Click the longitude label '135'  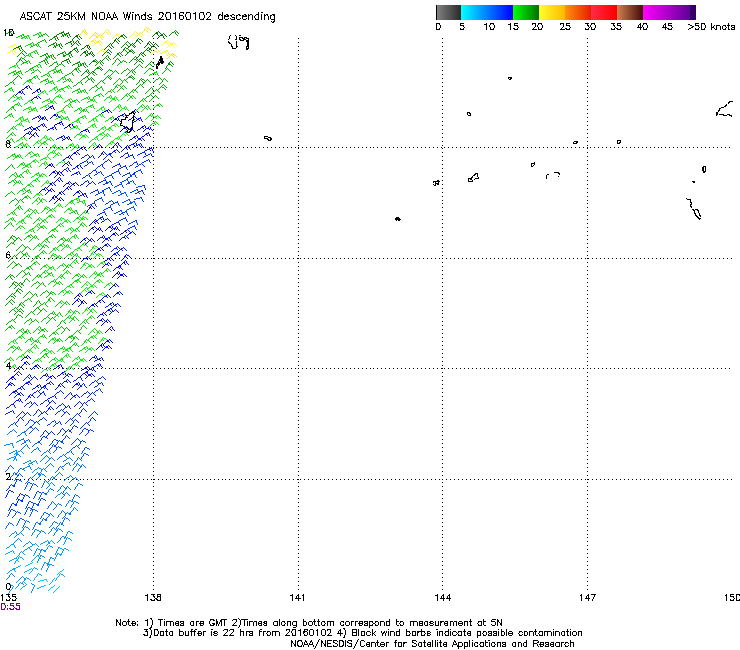8,598
